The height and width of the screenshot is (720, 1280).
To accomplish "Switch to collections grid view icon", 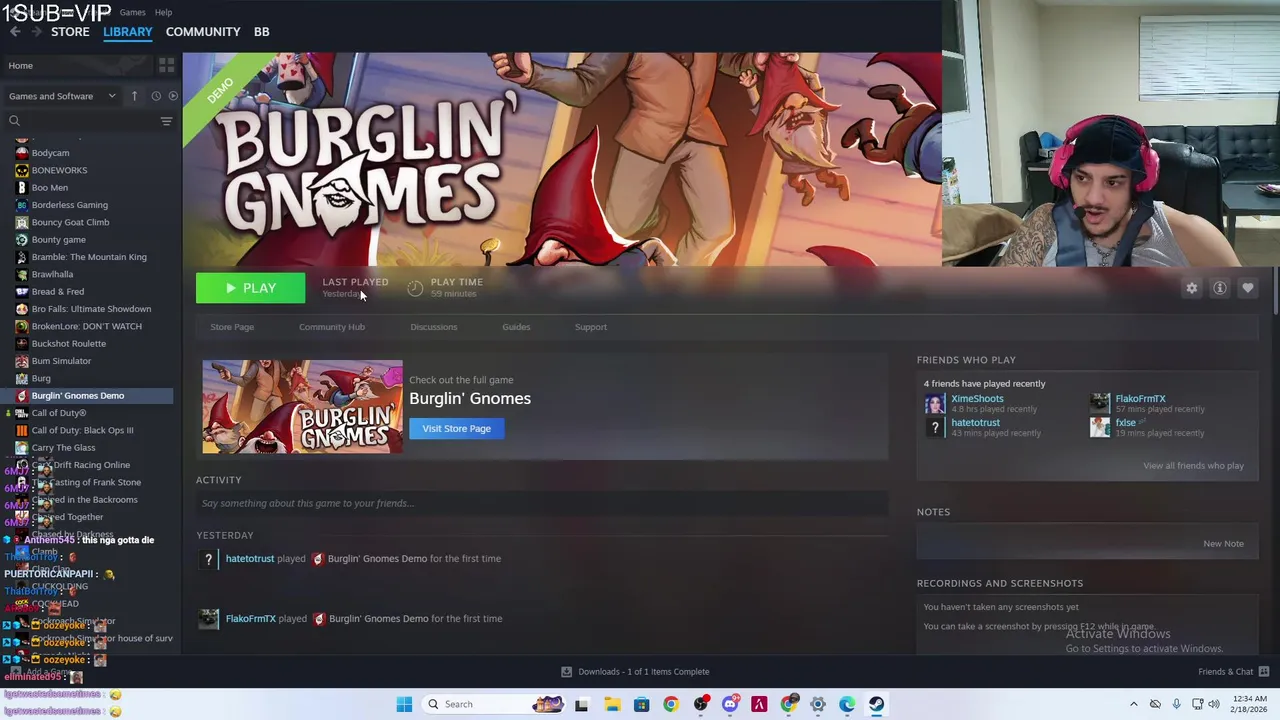I will (x=166, y=66).
